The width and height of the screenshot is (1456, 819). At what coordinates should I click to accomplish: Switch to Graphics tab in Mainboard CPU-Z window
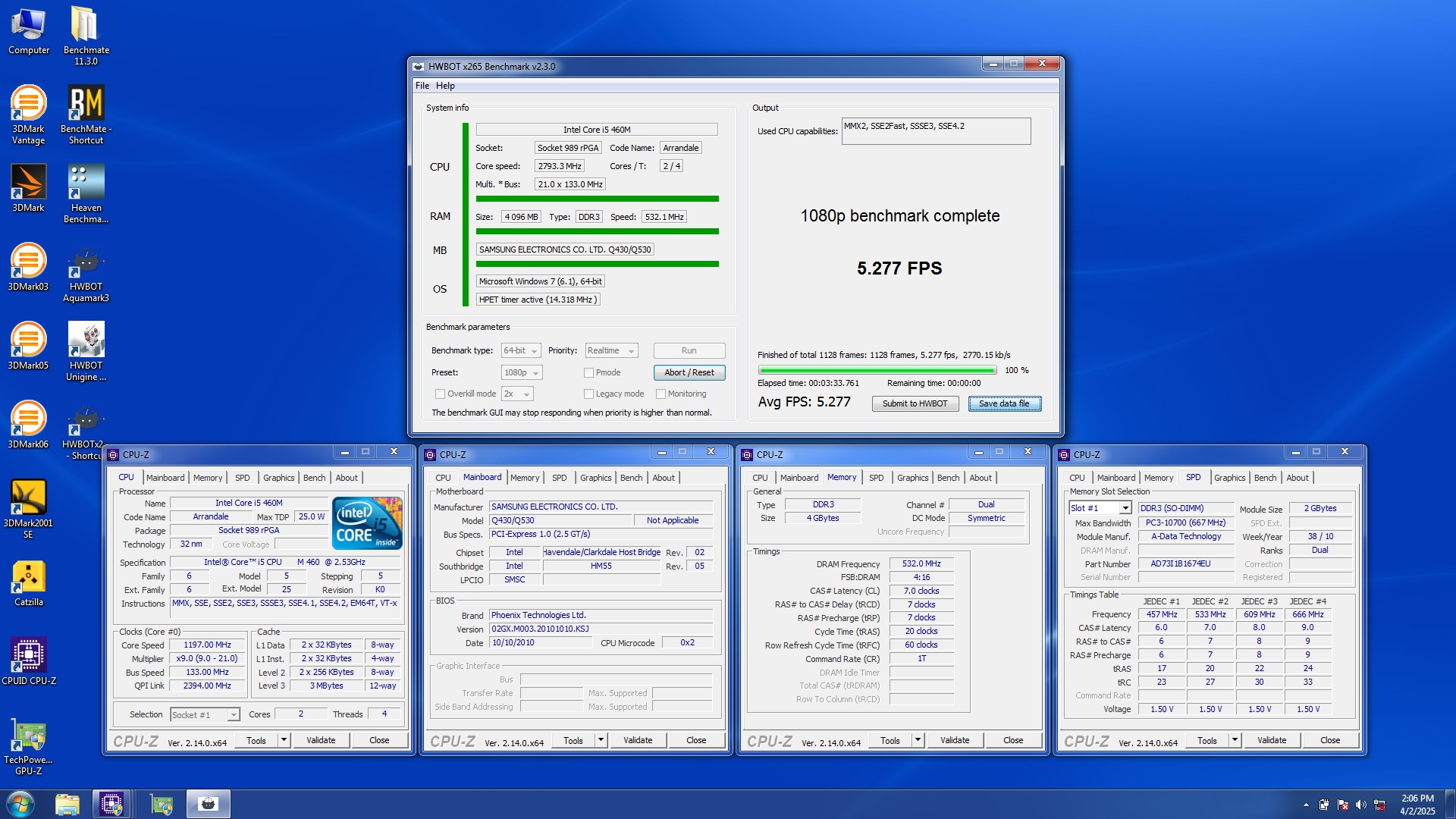(595, 478)
